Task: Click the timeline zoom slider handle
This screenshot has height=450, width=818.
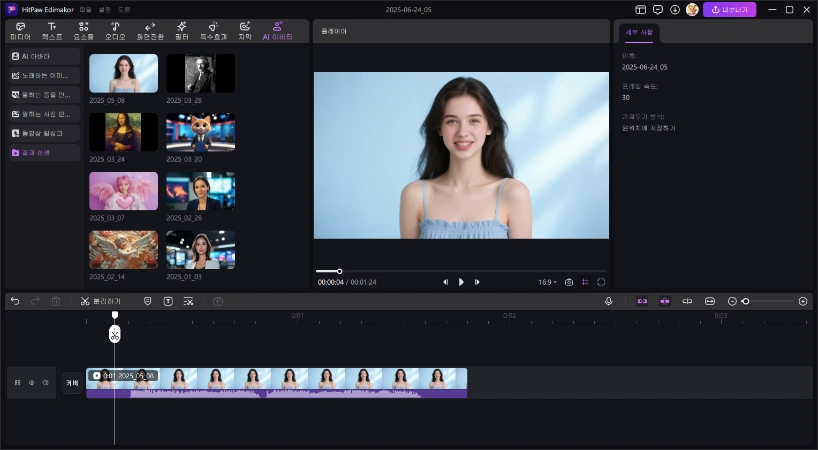Action: [x=745, y=301]
